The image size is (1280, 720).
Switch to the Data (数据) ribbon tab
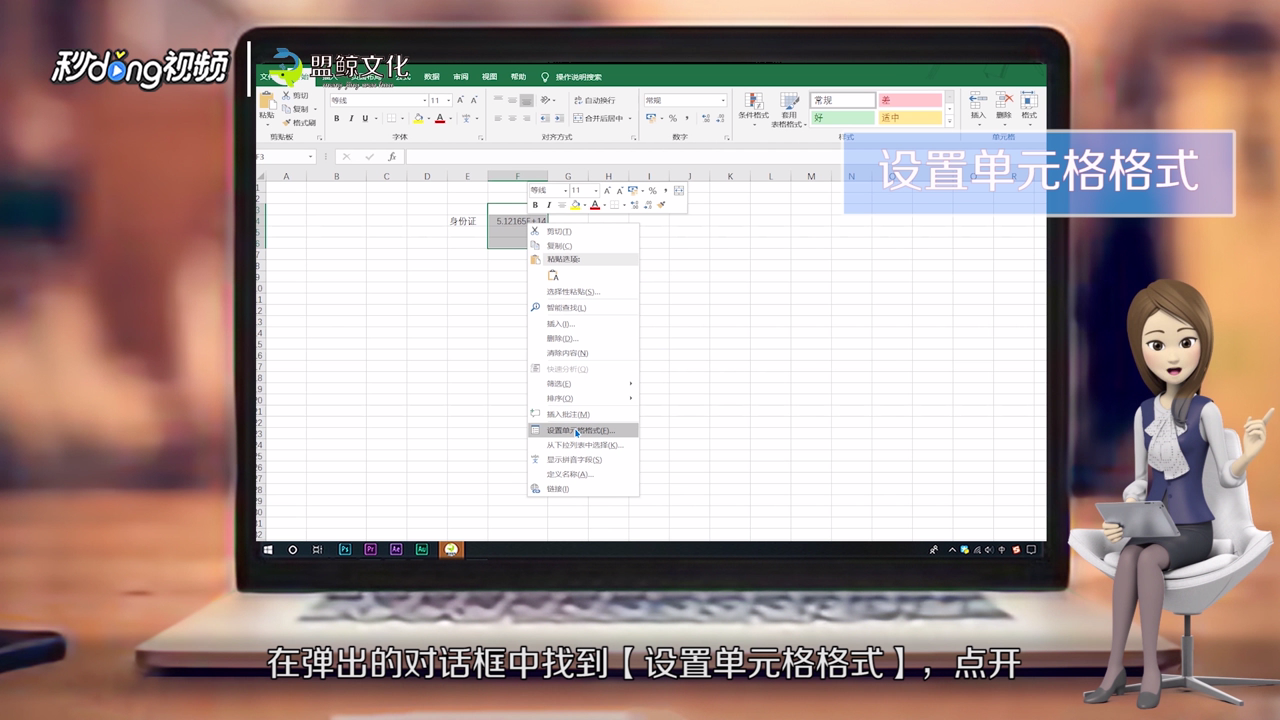432,77
